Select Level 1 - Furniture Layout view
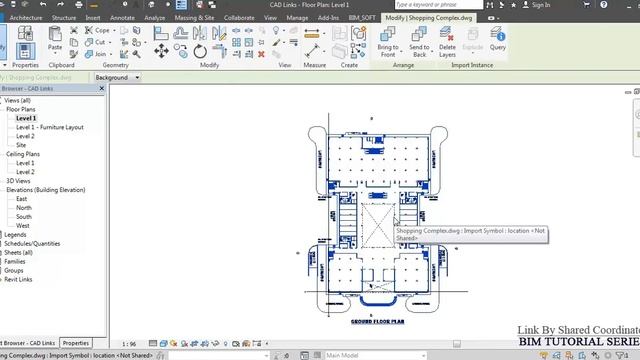The width and height of the screenshot is (640, 360). coord(49,127)
